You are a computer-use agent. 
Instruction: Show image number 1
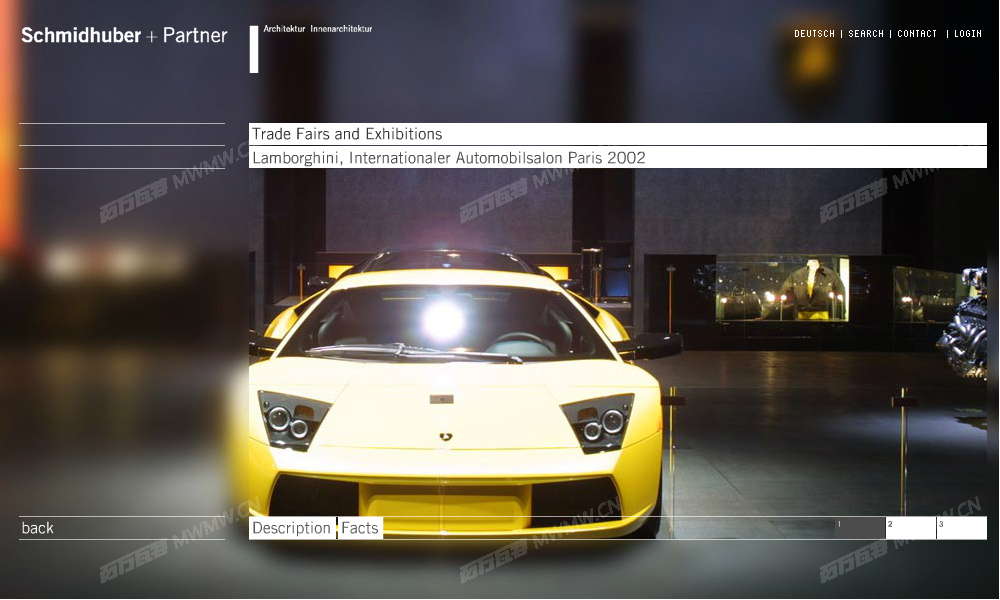860,528
